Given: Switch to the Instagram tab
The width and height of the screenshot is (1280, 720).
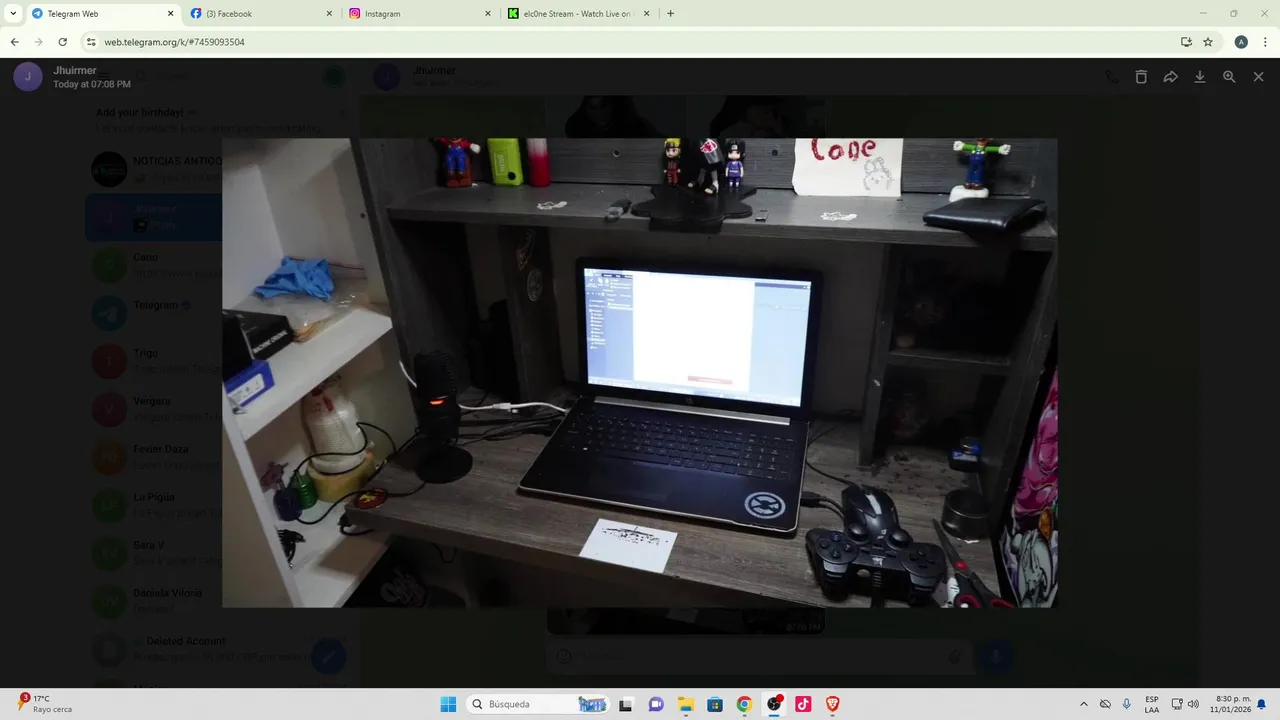Looking at the screenshot, I should (418, 14).
